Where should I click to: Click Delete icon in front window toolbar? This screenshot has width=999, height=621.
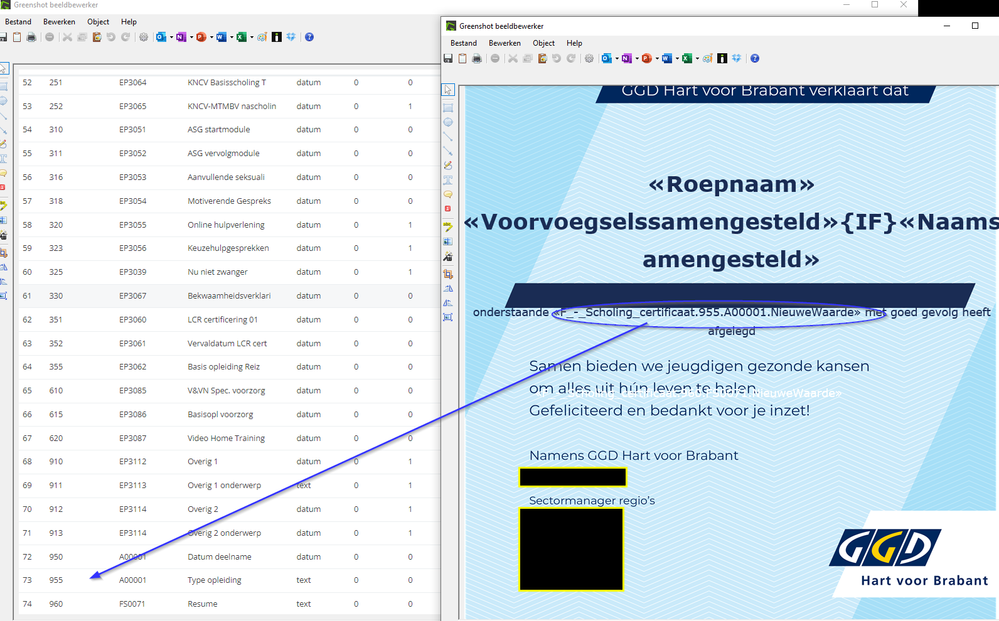[x=495, y=59]
